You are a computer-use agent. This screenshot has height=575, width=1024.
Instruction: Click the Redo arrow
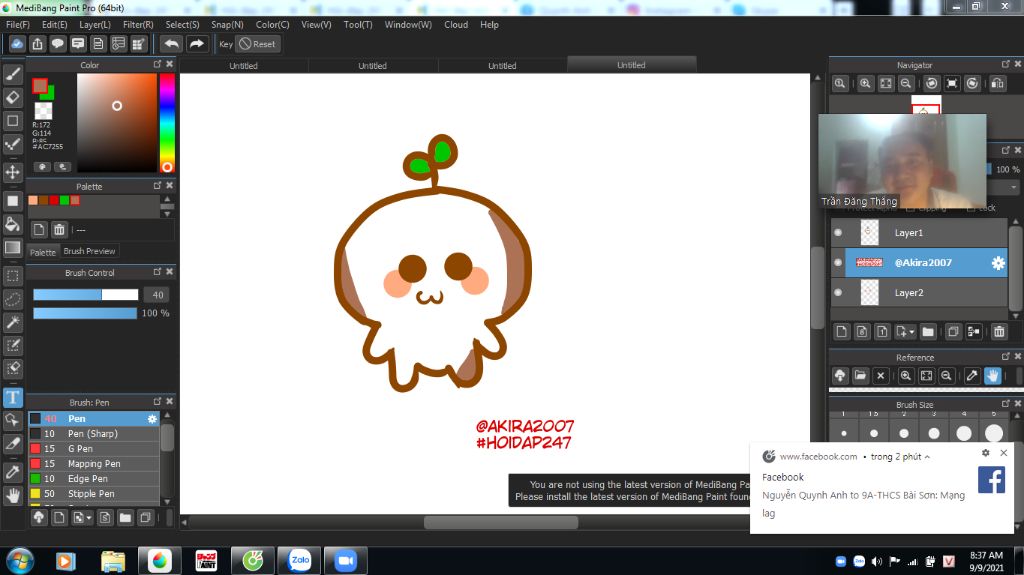point(197,44)
